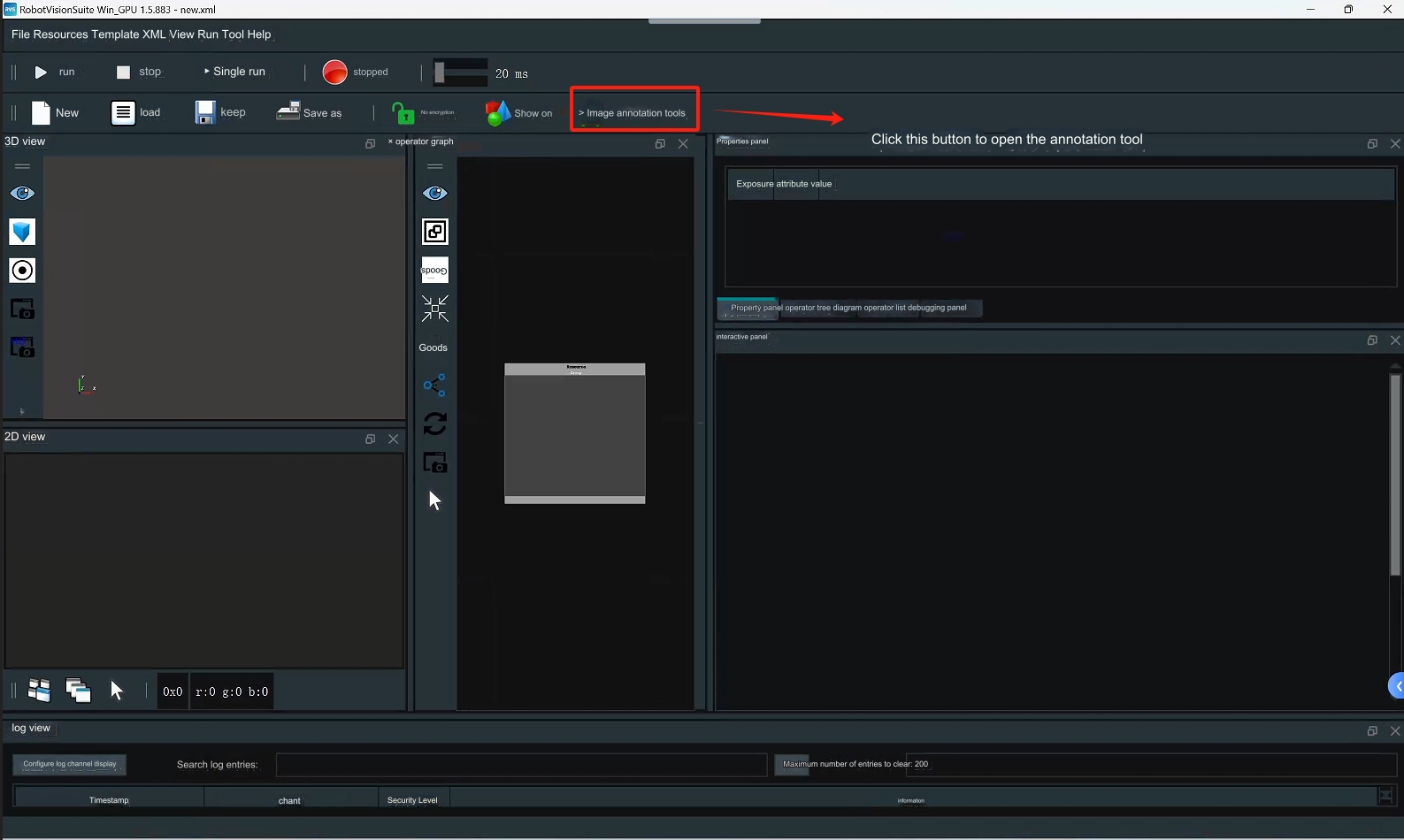Click the circular target icon in 3D view
Viewport: 1404px width, 840px height.
pos(22,271)
